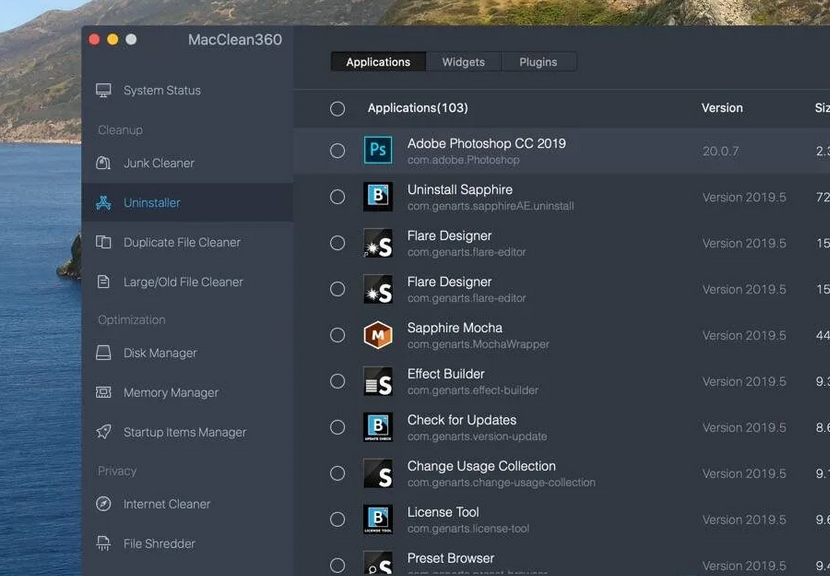Click com.adobe.Photoshop bundle identifier

[463, 160]
